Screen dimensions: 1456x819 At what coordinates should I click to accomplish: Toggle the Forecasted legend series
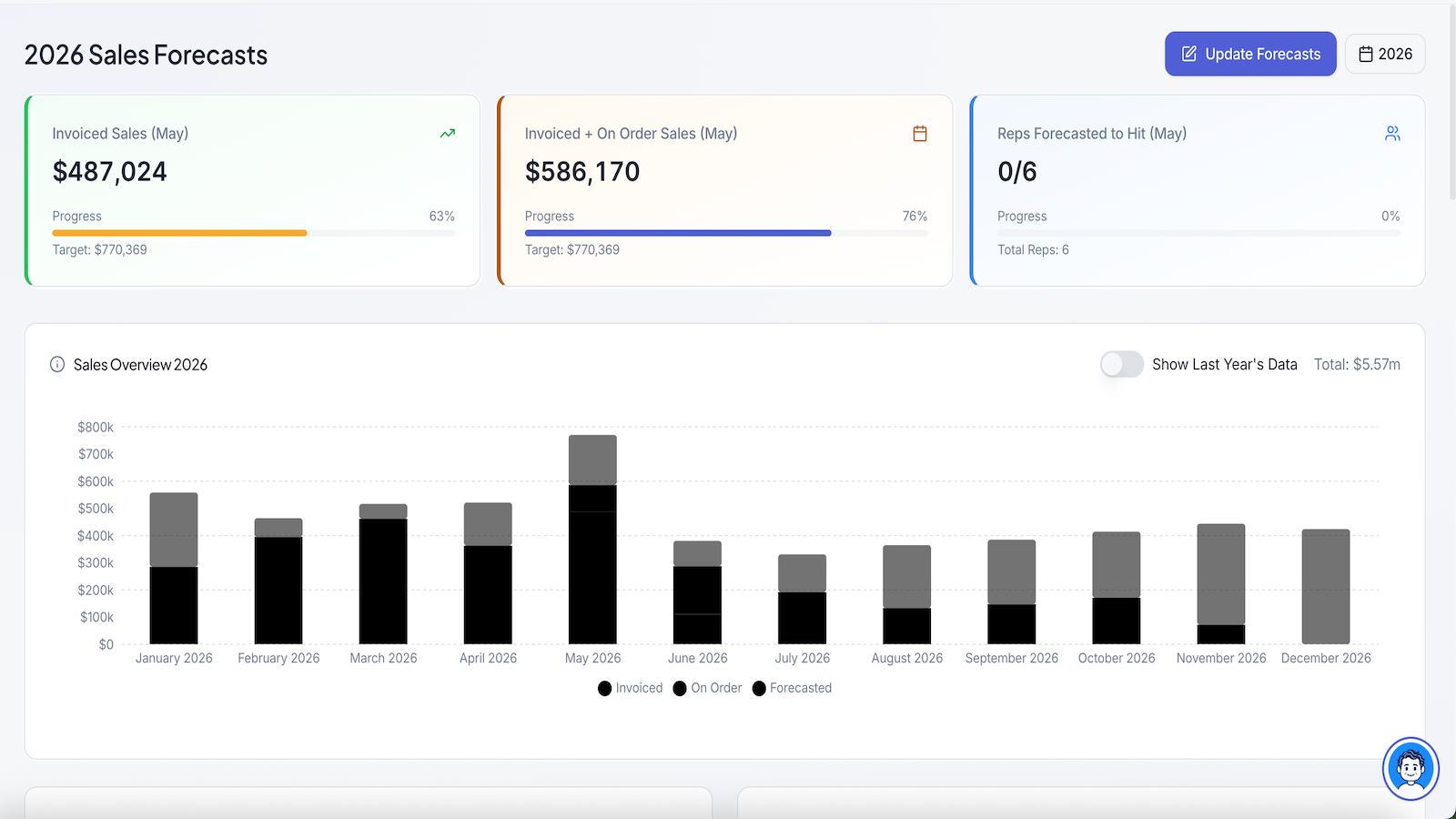coord(792,688)
